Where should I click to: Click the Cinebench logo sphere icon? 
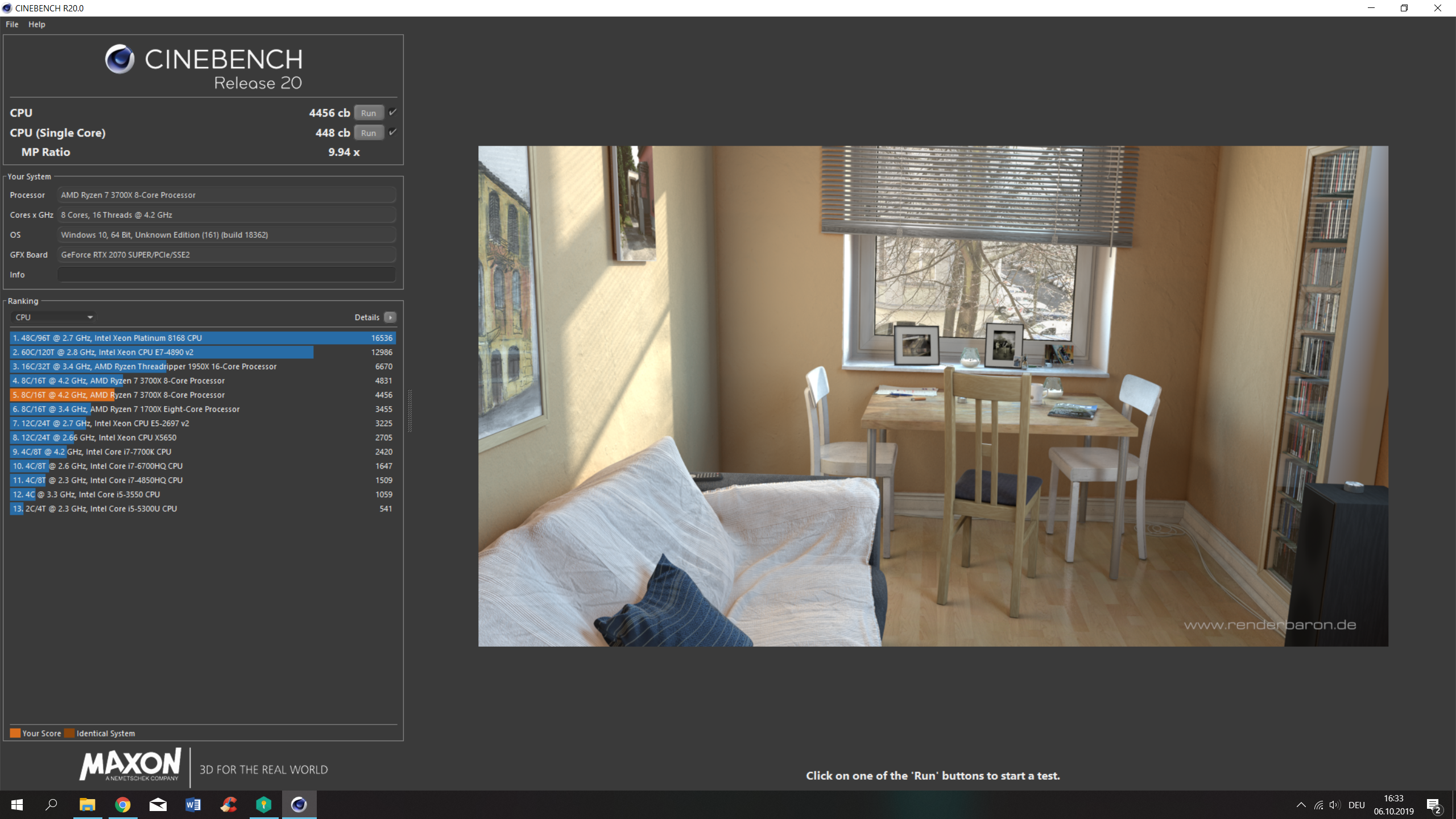click(x=119, y=59)
